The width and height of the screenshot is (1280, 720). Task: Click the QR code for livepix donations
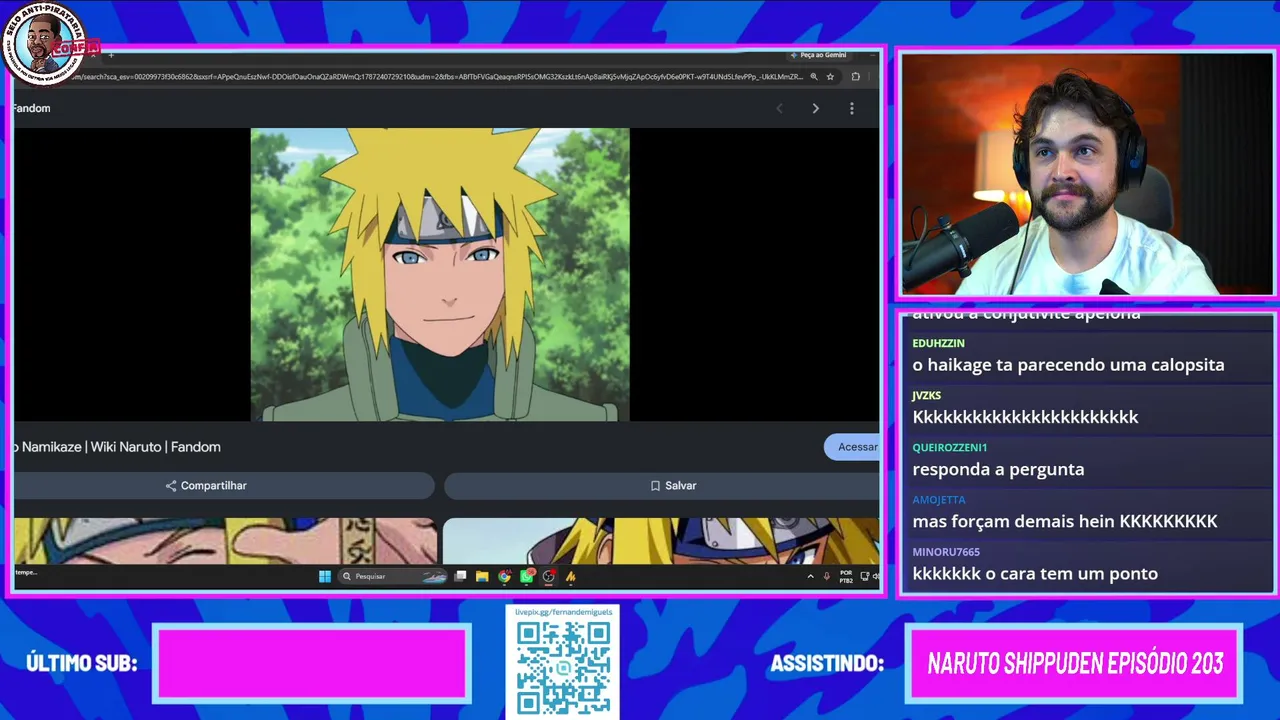tap(563, 667)
